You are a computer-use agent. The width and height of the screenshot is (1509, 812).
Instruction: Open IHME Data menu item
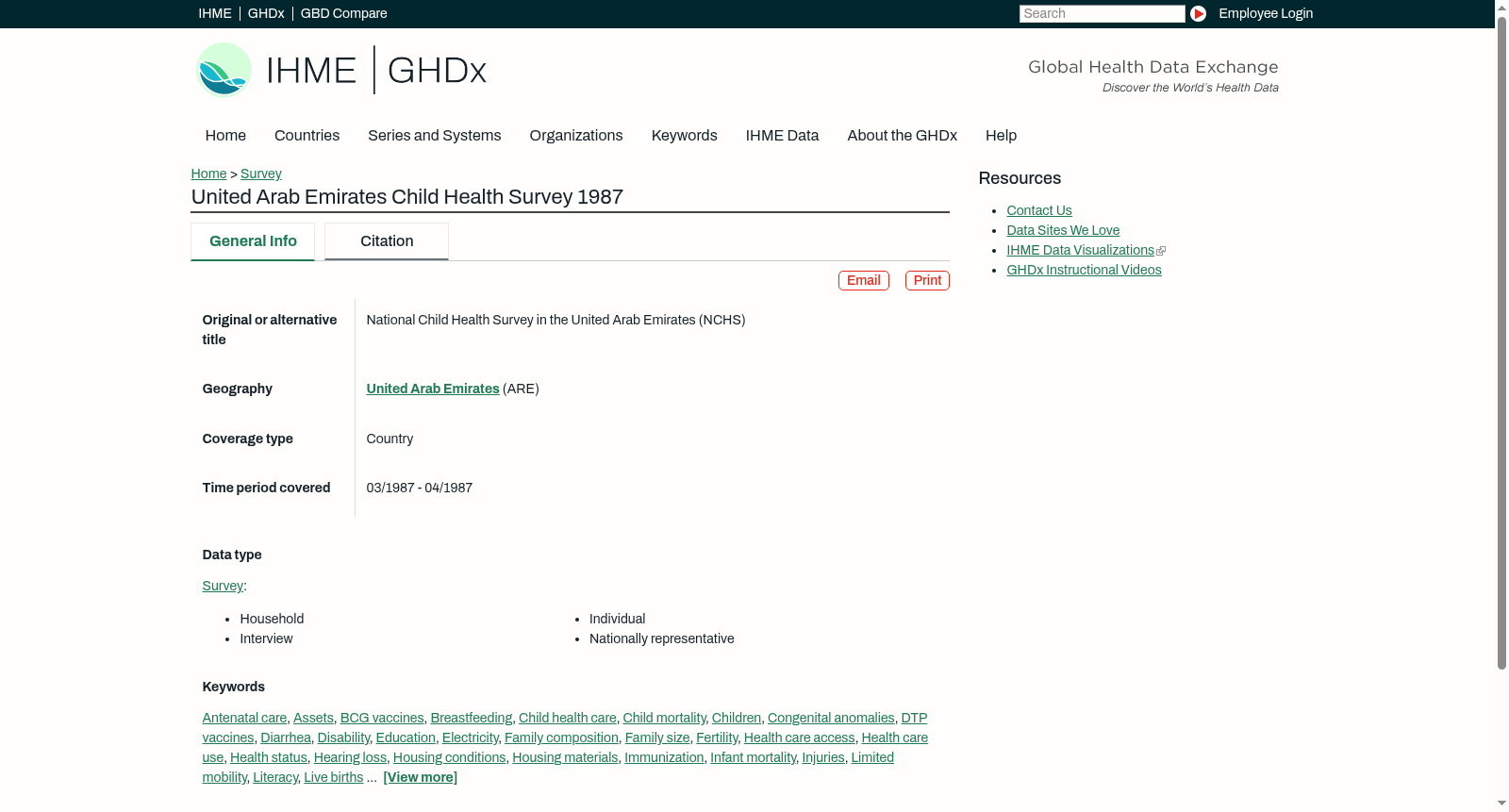click(x=782, y=136)
